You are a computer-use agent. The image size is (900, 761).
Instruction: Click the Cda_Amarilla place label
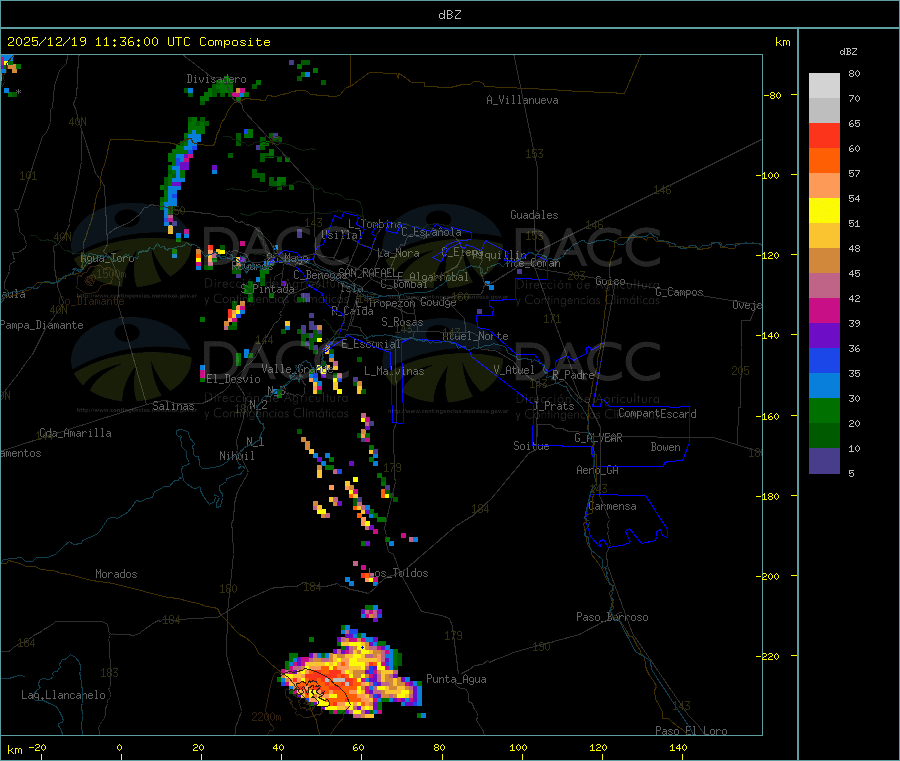pyautogui.click(x=75, y=433)
